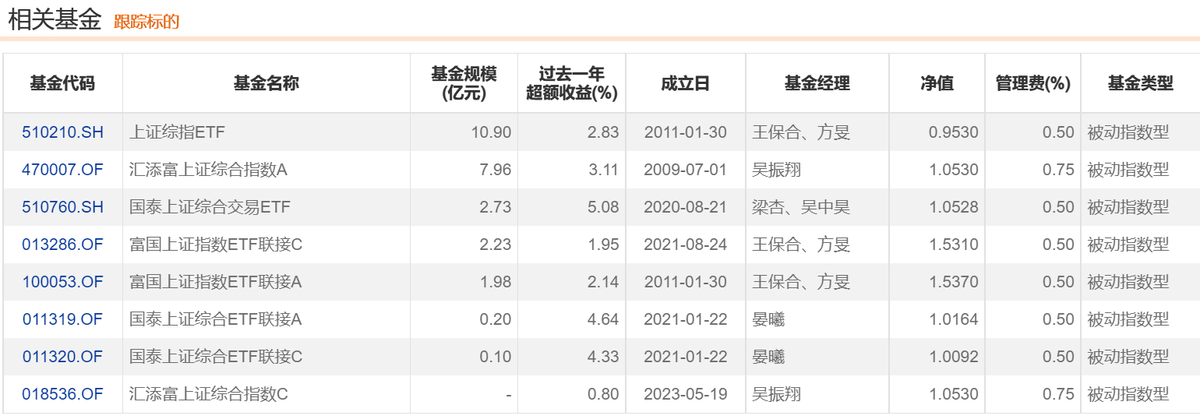Screen dimensions: 1200x415
Task: Click net value 1.5370
Action: (x=956, y=282)
